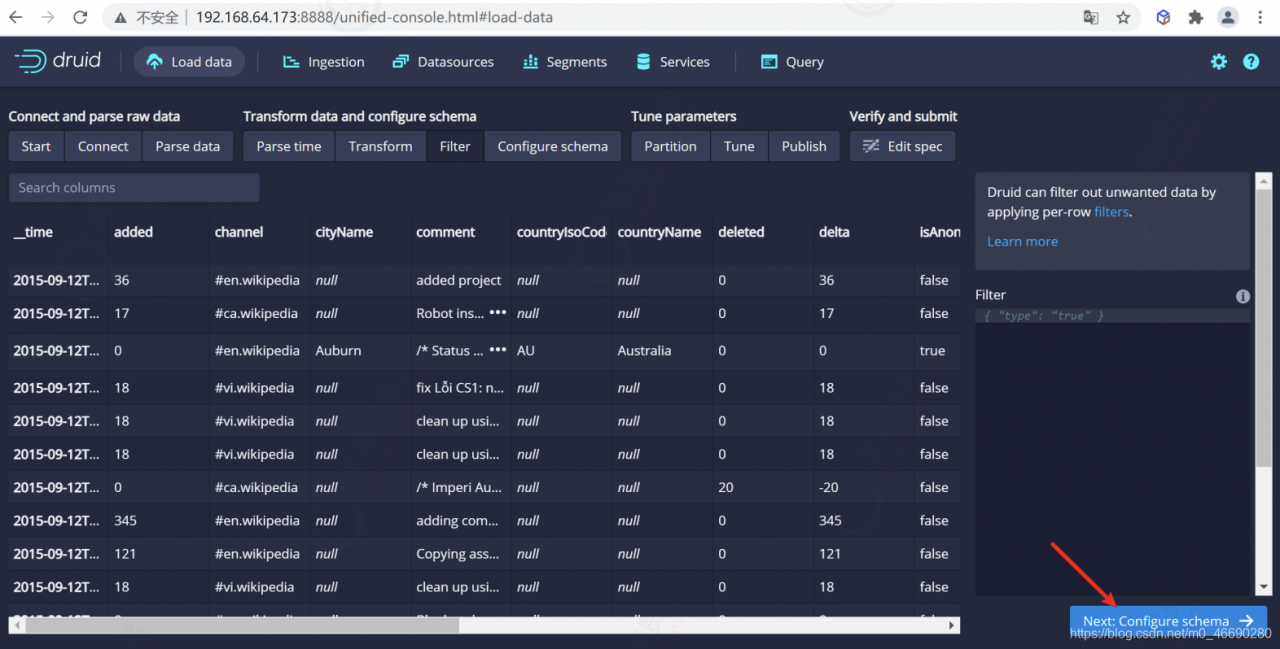
Task: Click the Filter info icon
Action: click(1243, 296)
